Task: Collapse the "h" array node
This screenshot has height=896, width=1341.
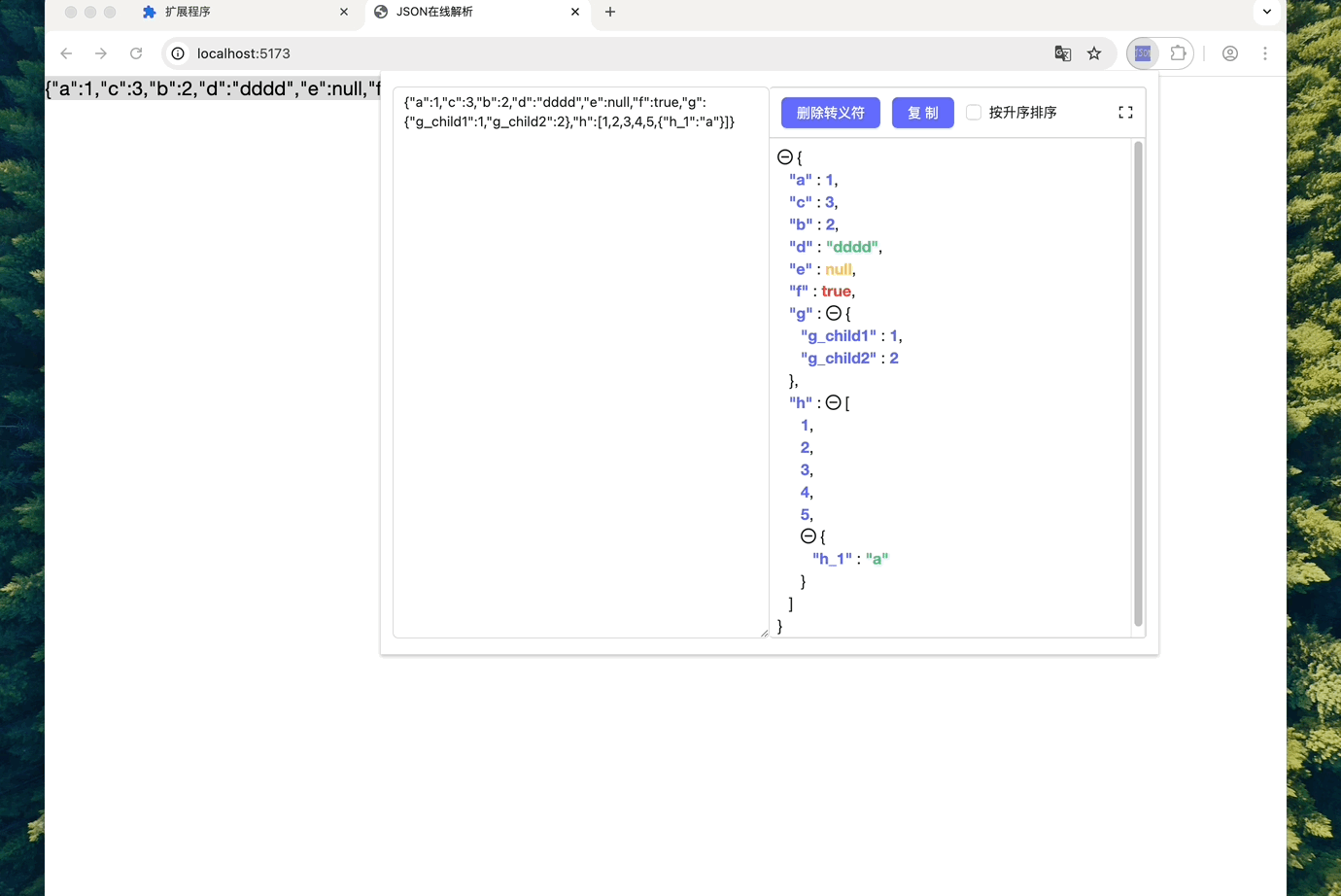Action: [833, 401]
